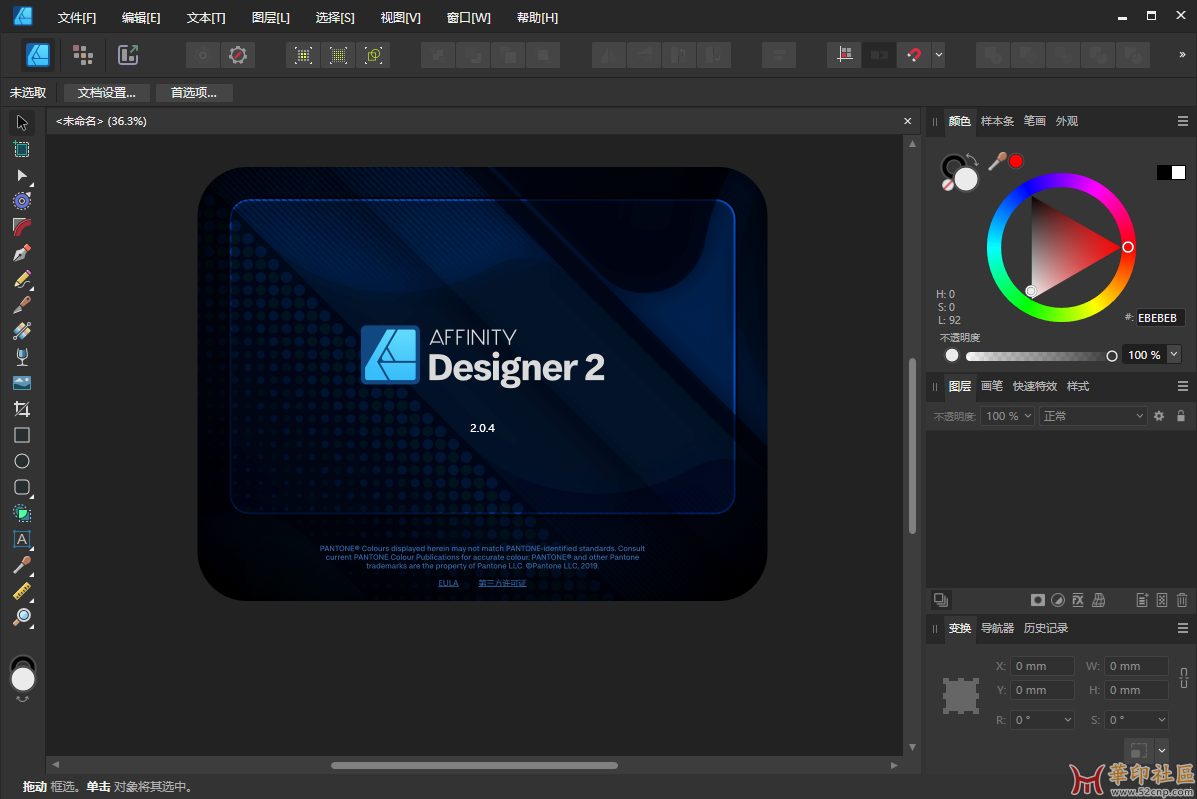Switch to the 导航器 tab
This screenshot has height=799, width=1197.
tap(997, 628)
